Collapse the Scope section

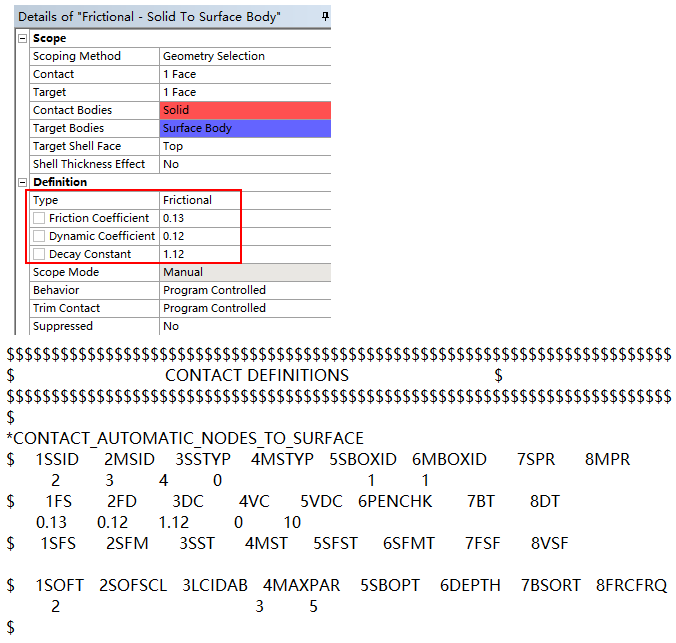[22, 38]
